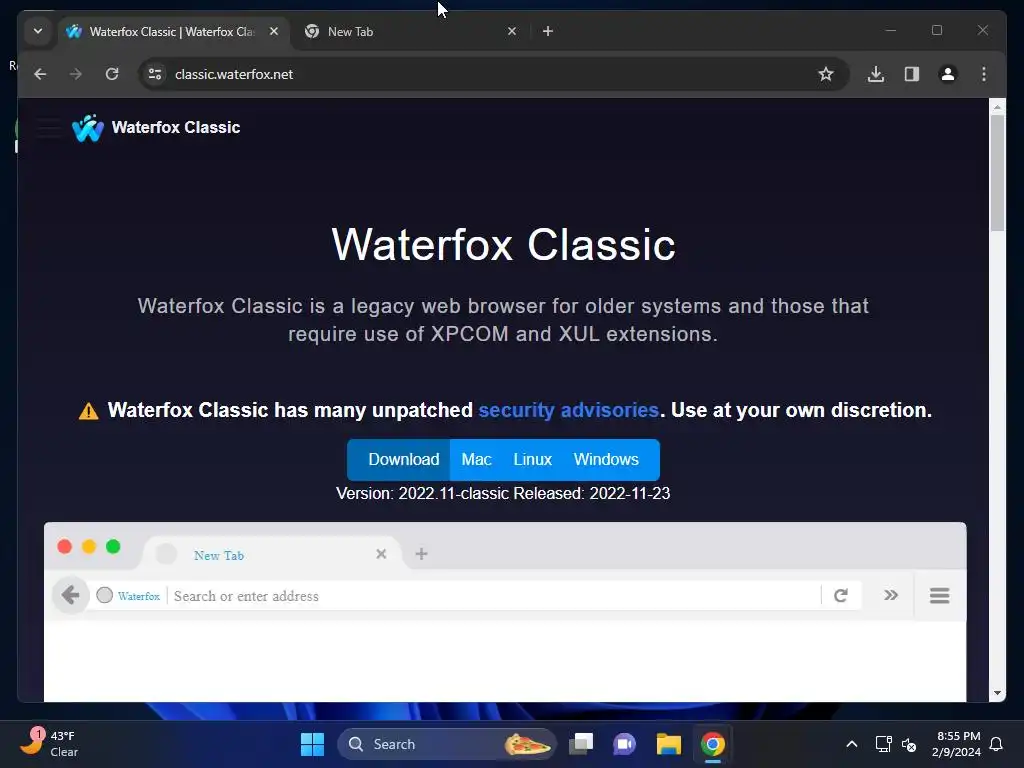The width and height of the screenshot is (1024, 768).
Task: Open the clock showing 8:55 PM
Action: tap(955, 744)
